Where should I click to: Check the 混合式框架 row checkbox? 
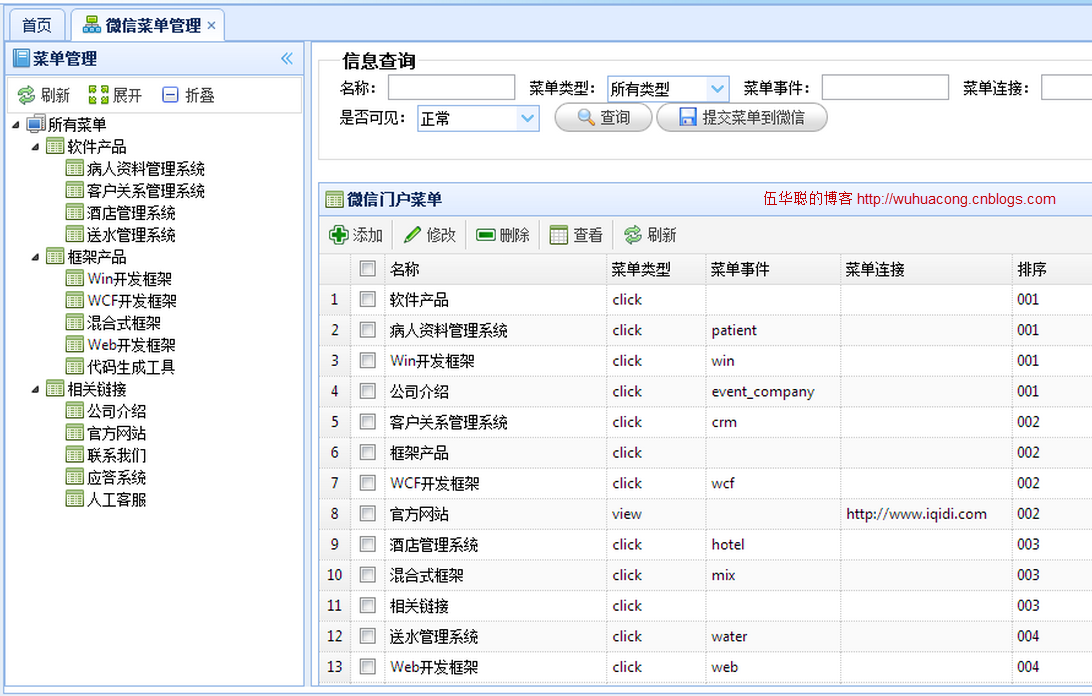click(368, 575)
